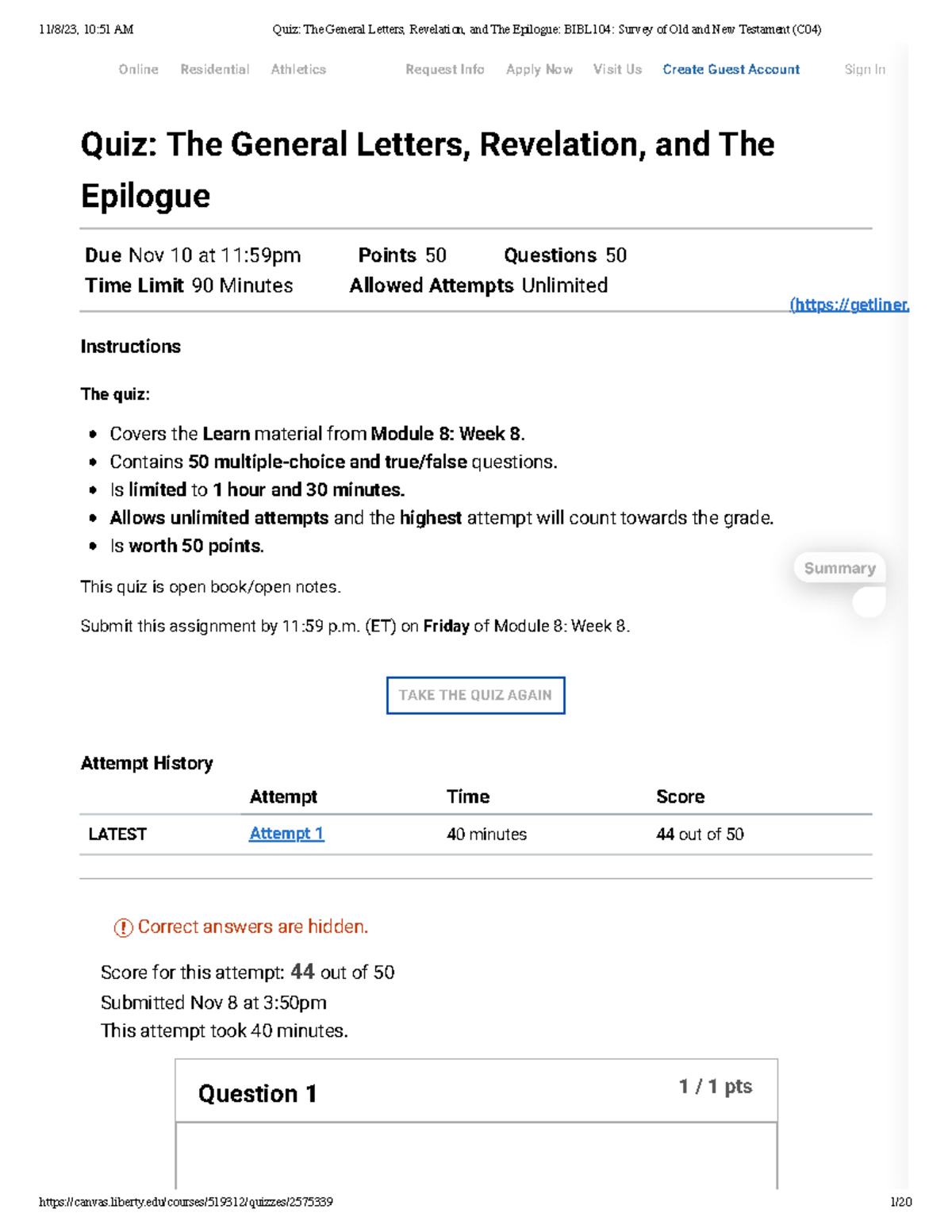Select Visit Us from the navigation bar

[x=616, y=69]
